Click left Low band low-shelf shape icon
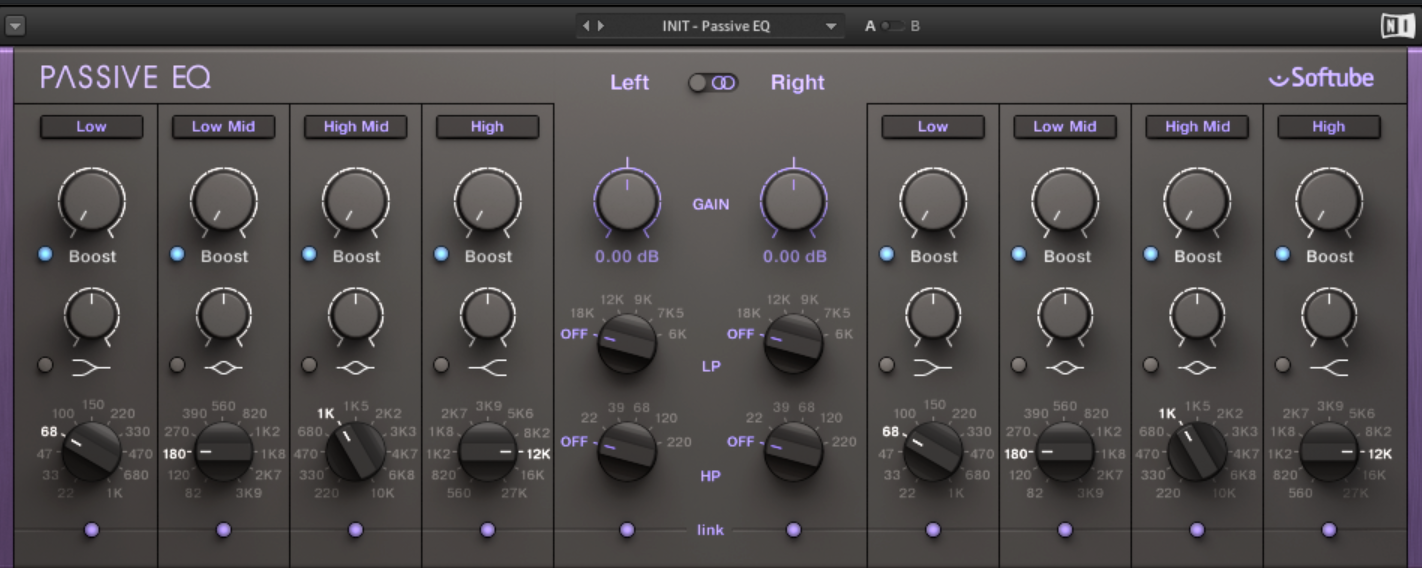This screenshot has width=1422, height=568. click(91, 368)
